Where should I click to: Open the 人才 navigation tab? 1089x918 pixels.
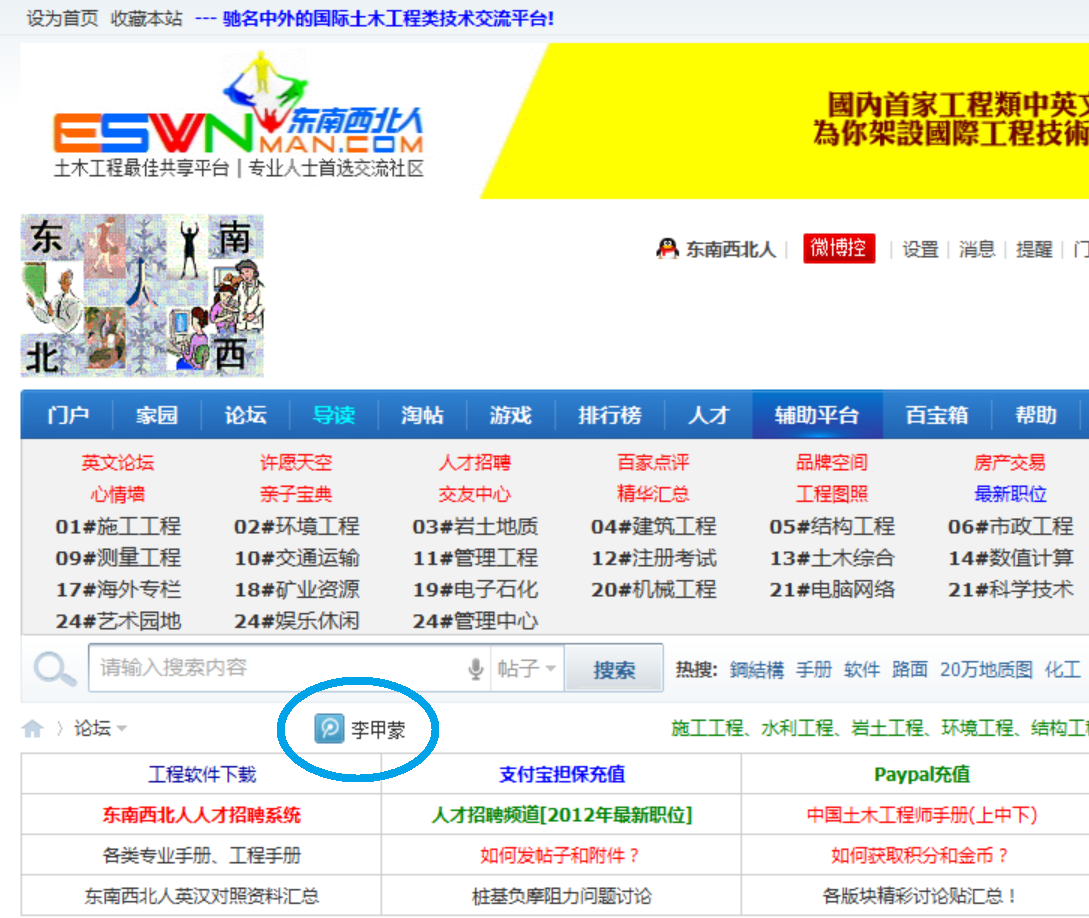pyautogui.click(x=708, y=415)
